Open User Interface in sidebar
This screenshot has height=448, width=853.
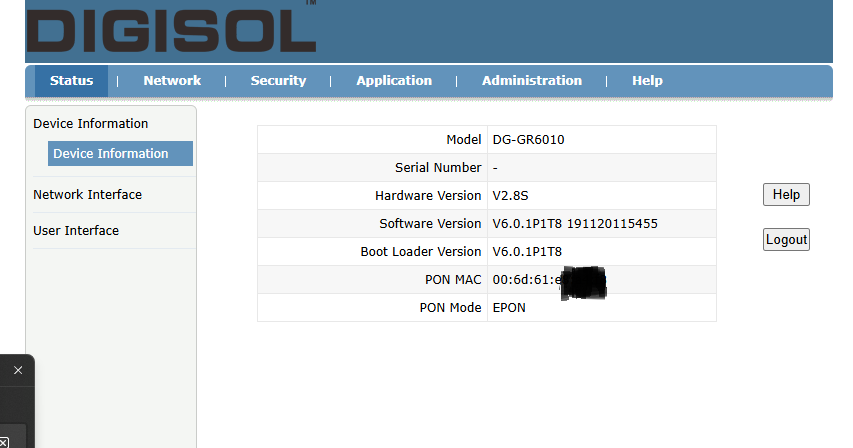pos(76,231)
